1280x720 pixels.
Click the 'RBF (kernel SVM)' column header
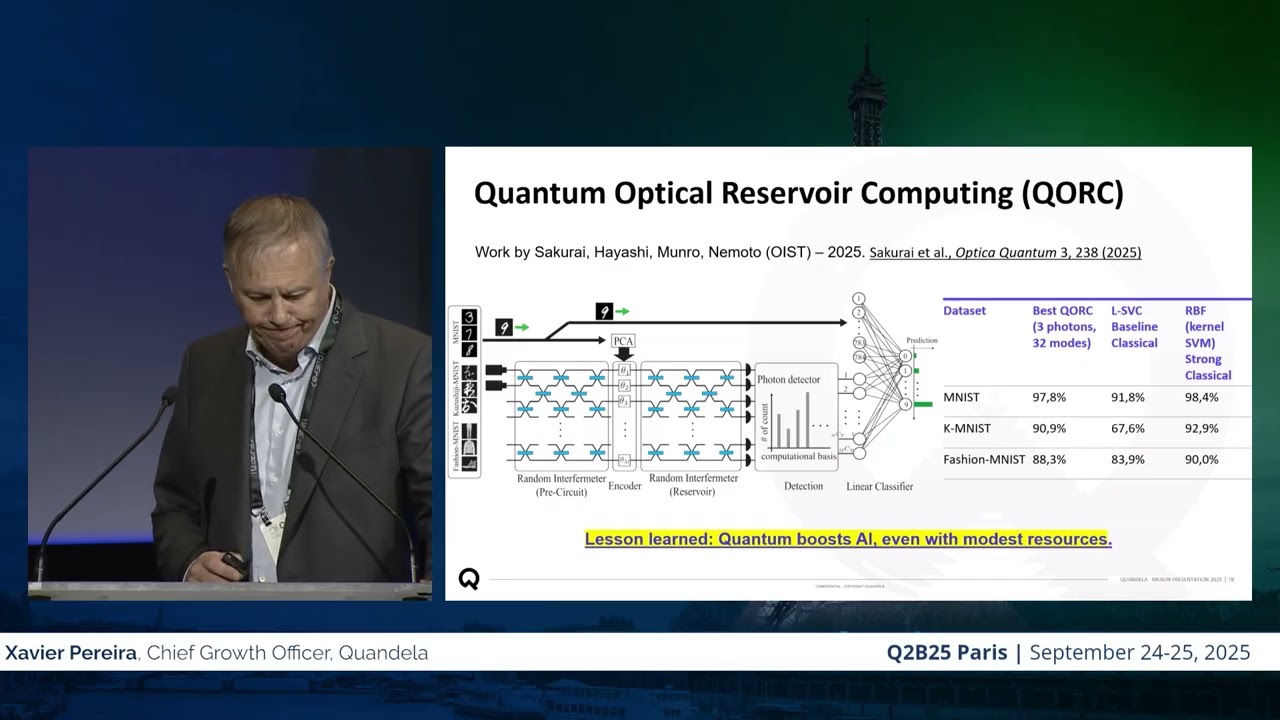point(1208,343)
